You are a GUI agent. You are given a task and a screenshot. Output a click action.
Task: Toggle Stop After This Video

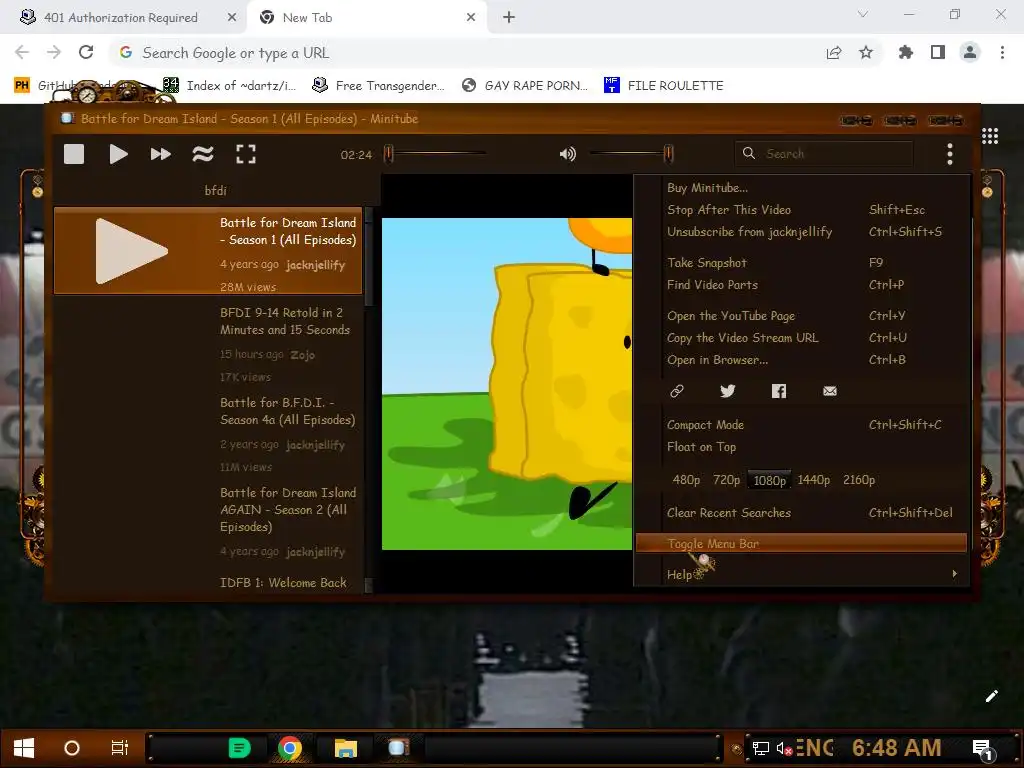[x=801, y=210]
